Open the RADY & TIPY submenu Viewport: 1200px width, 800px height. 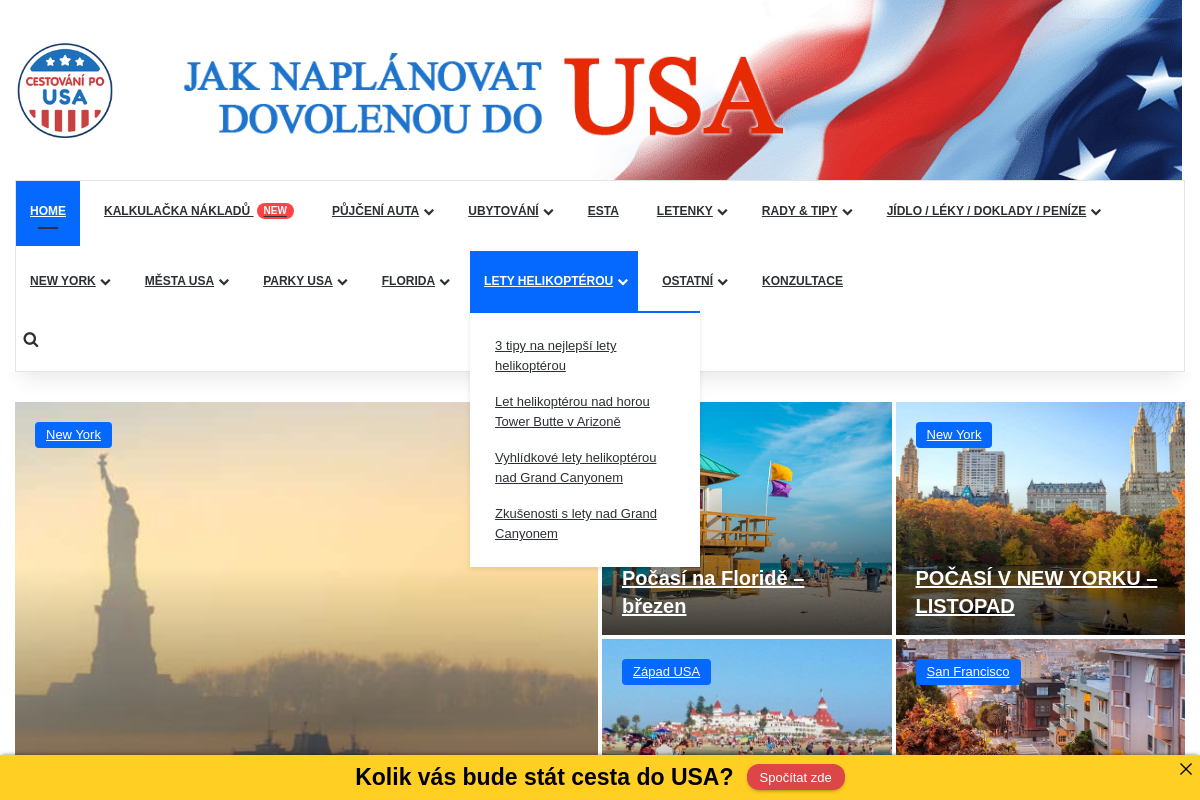[x=799, y=211]
